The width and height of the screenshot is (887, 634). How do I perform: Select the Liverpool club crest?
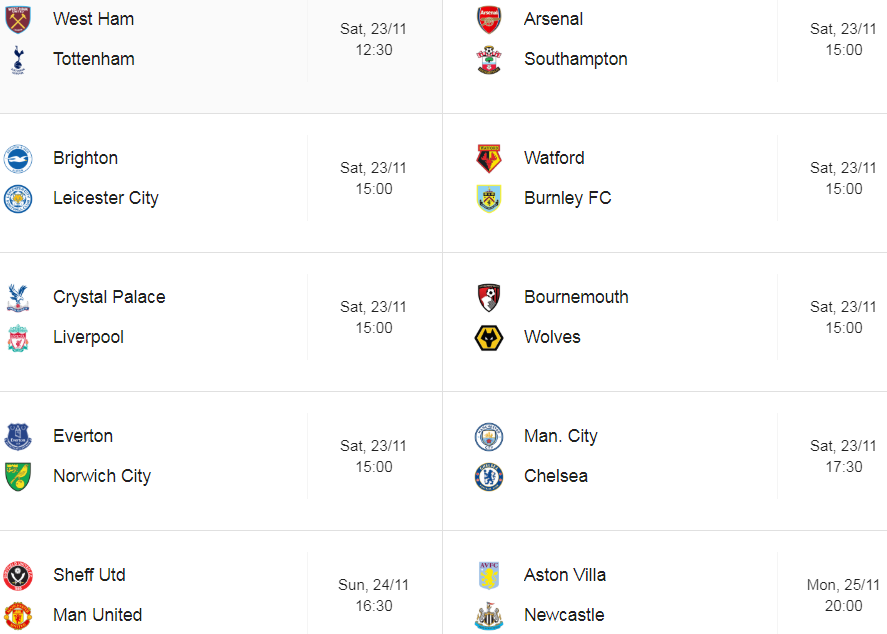tap(18, 337)
